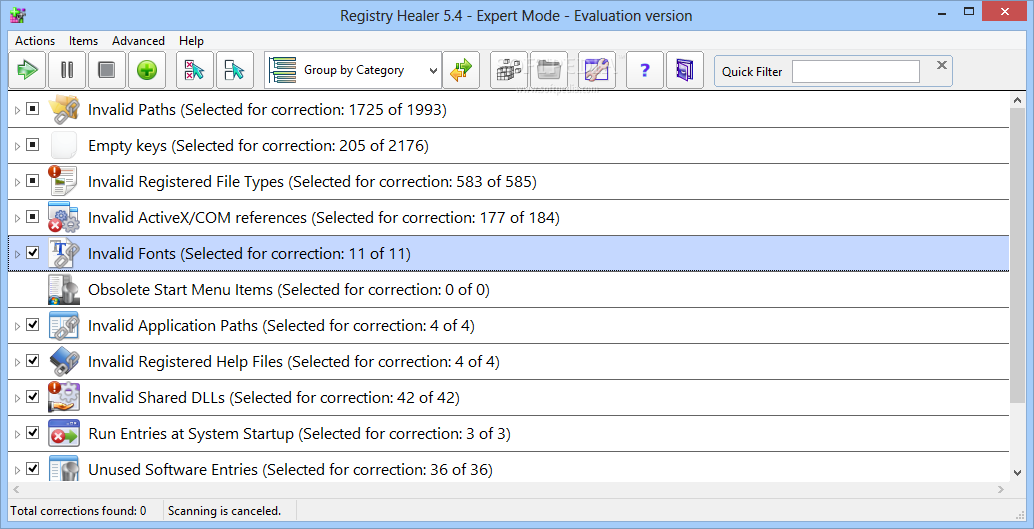This screenshot has width=1034, height=529.
Task: Click 'Total corrections found: 0' status text
Action: (x=78, y=511)
